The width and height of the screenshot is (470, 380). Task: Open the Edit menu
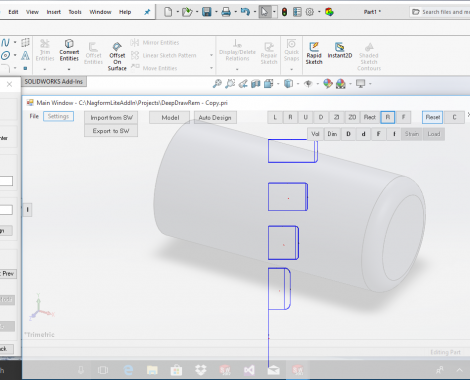(x=13, y=12)
